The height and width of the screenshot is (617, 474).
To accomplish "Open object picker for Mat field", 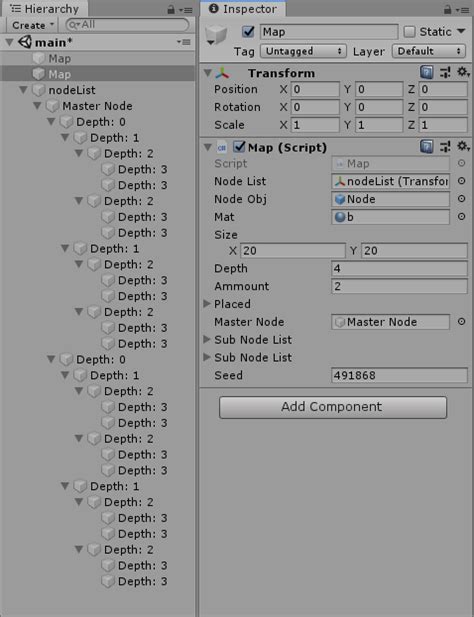I will pyautogui.click(x=462, y=216).
